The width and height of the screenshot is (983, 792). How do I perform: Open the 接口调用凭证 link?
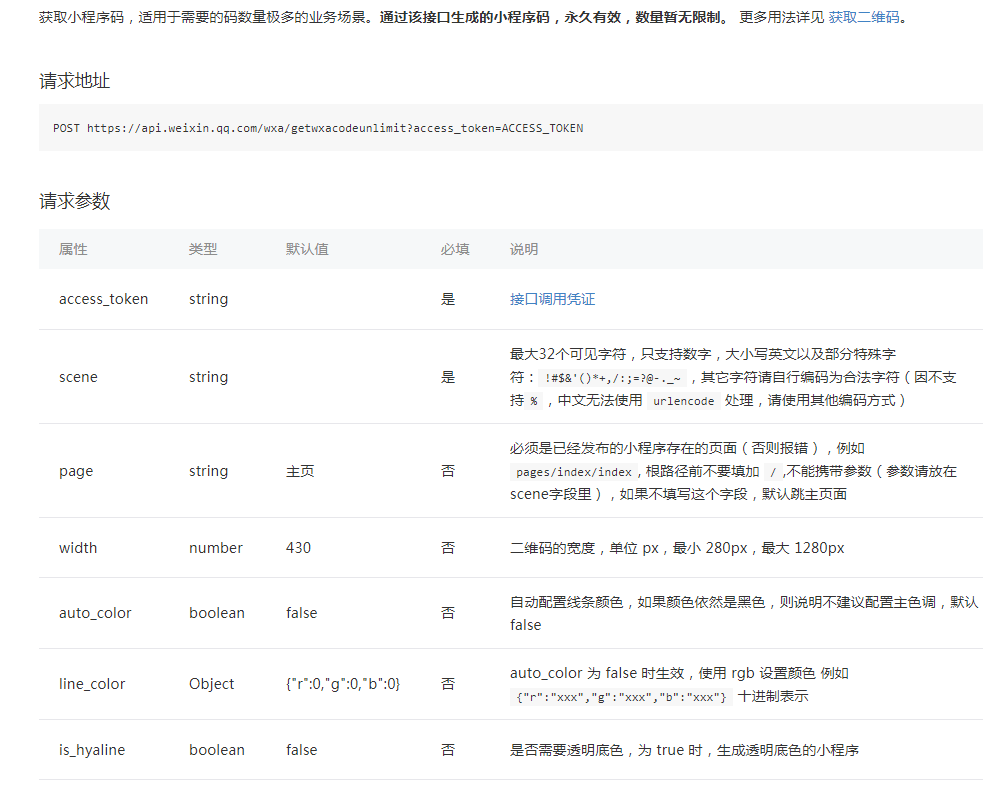pyautogui.click(x=552, y=299)
